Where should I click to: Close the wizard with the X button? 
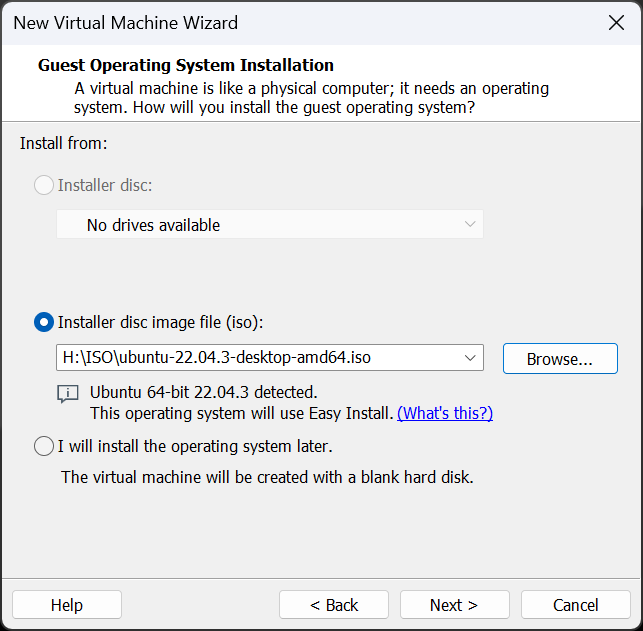coord(616,23)
